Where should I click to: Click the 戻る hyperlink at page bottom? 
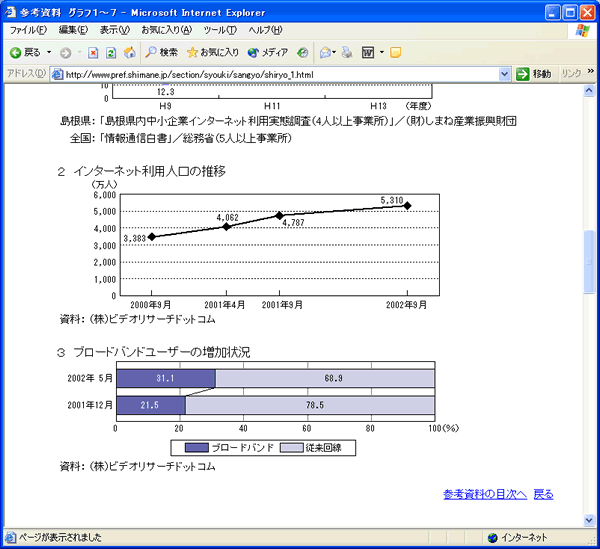543,495
